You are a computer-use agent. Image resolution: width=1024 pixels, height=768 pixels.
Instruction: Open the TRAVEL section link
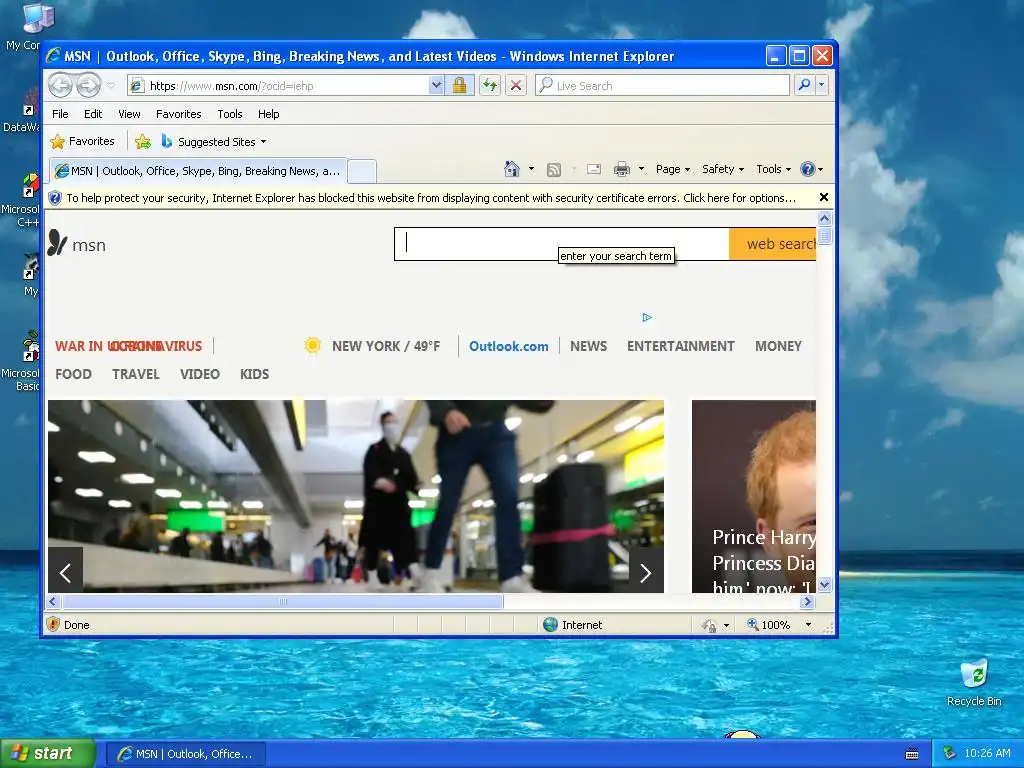(135, 374)
